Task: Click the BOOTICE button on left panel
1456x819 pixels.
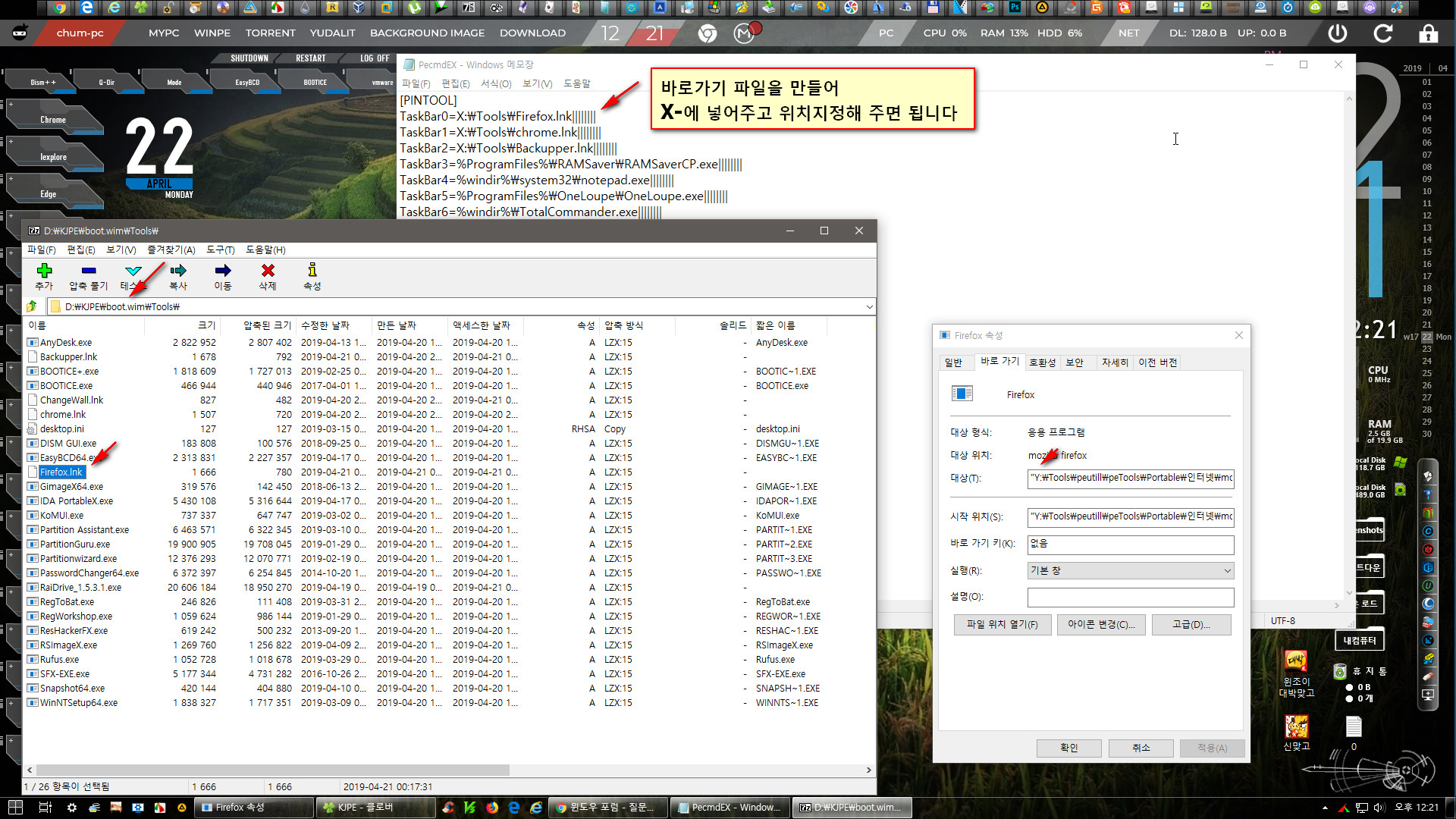Action: tap(315, 82)
